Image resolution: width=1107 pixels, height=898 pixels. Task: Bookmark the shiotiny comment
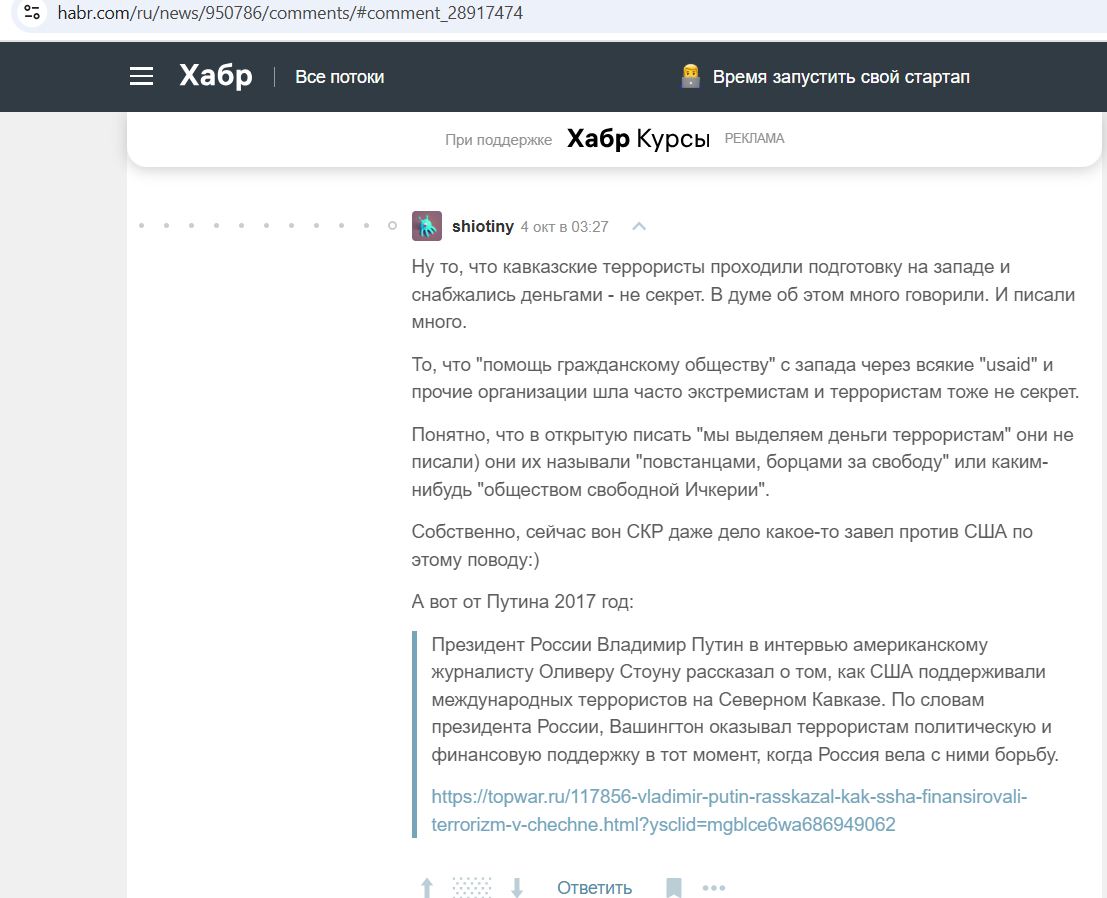pos(674,887)
